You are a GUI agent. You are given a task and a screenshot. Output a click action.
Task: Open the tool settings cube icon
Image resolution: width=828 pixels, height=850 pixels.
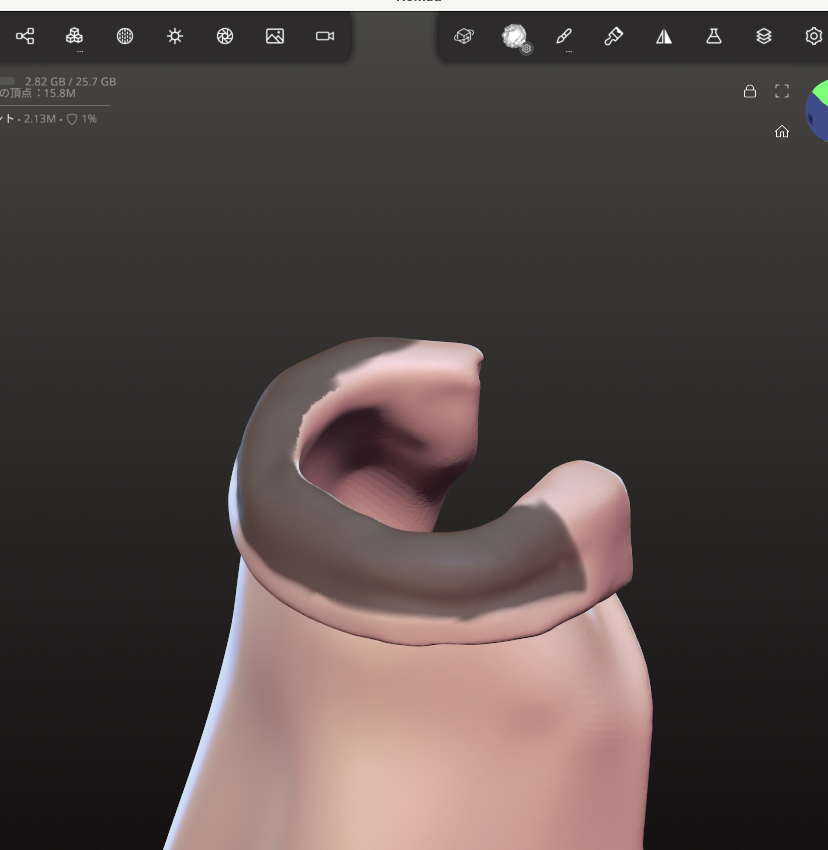pyautogui.click(x=464, y=36)
